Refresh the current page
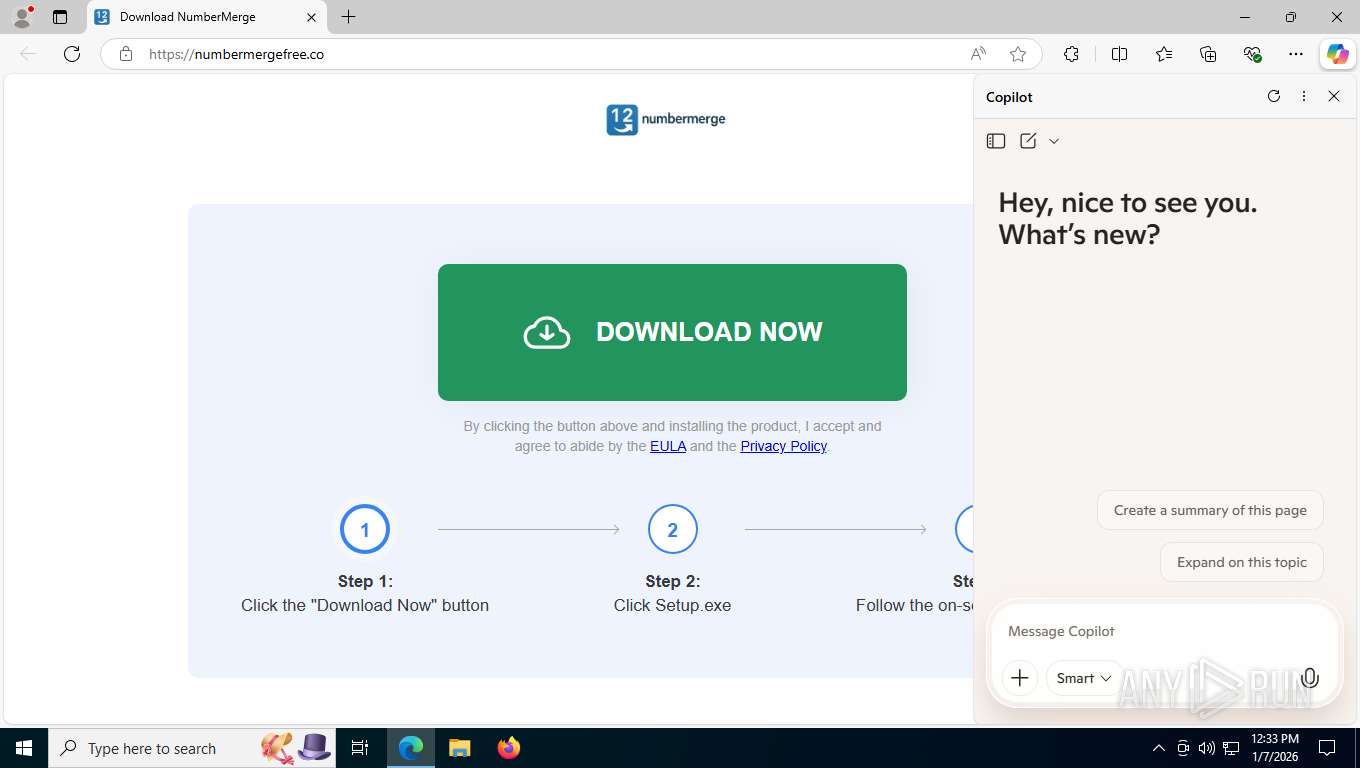 (72, 54)
